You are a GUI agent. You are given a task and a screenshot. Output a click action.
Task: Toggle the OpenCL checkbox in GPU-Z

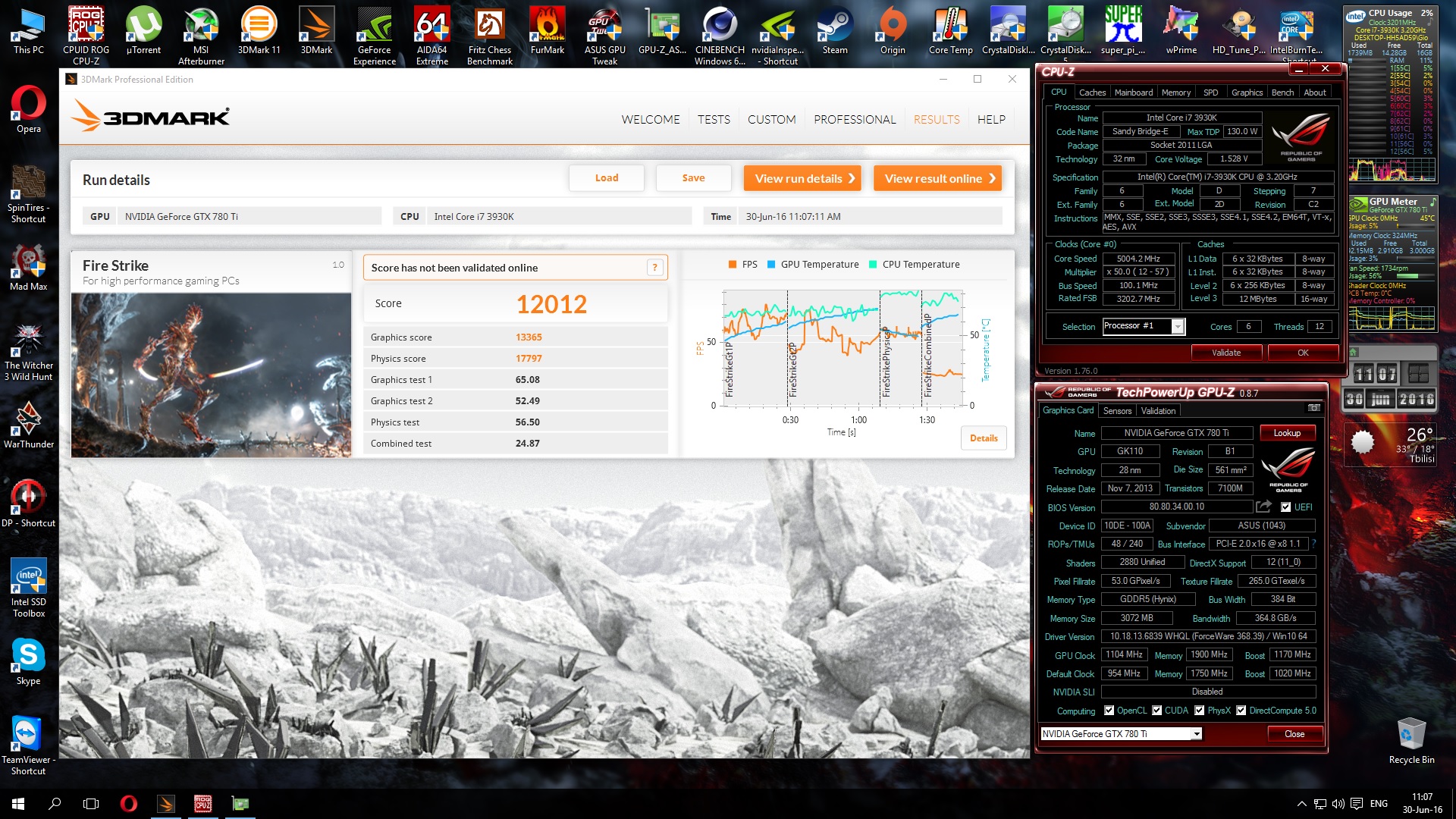1107,711
